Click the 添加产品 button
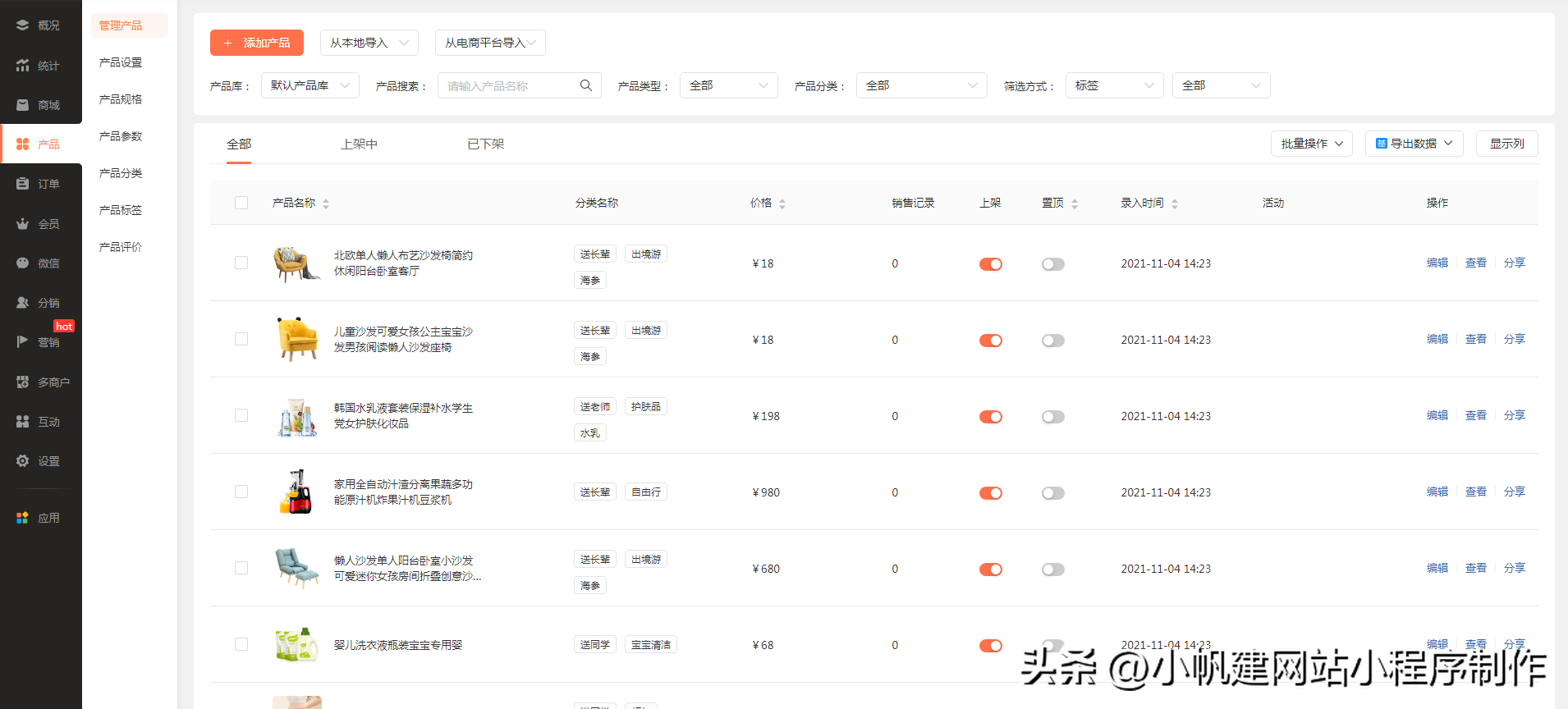Screen dimensions: 1568x709 point(257,43)
